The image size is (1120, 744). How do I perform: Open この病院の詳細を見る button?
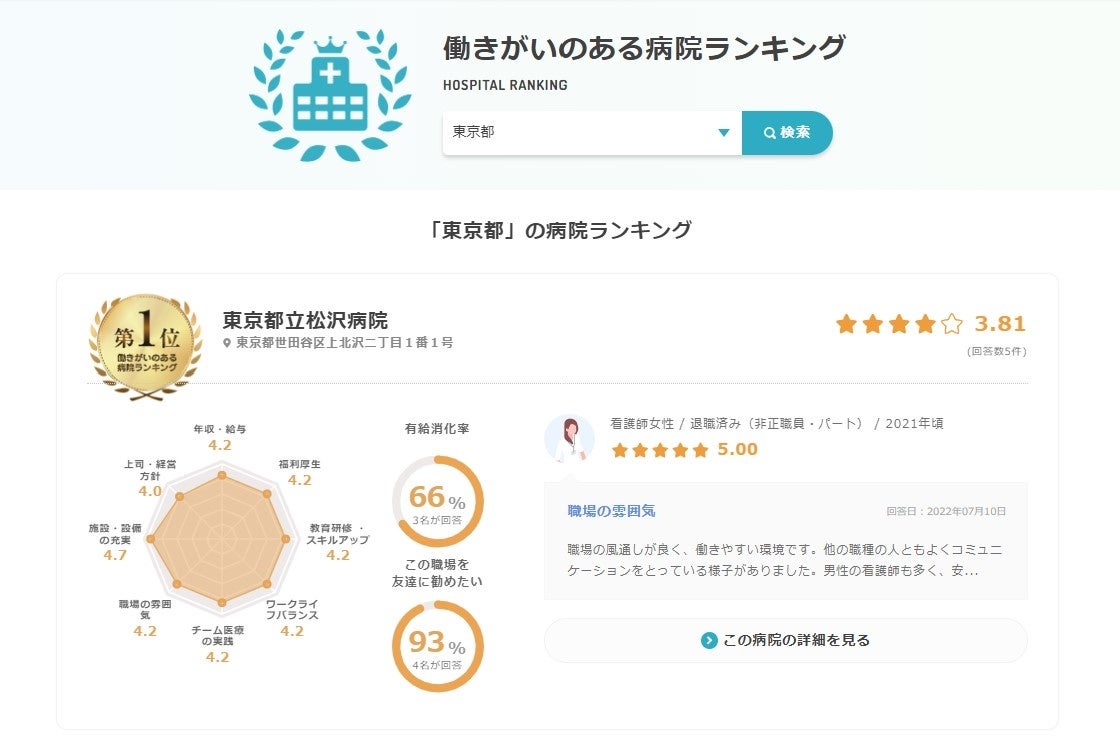click(785, 640)
